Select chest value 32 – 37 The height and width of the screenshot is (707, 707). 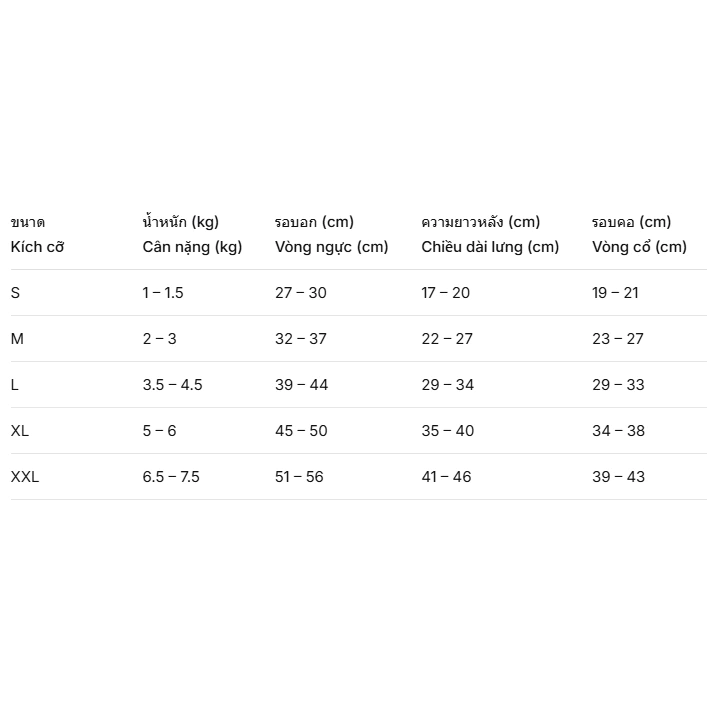point(301,339)
